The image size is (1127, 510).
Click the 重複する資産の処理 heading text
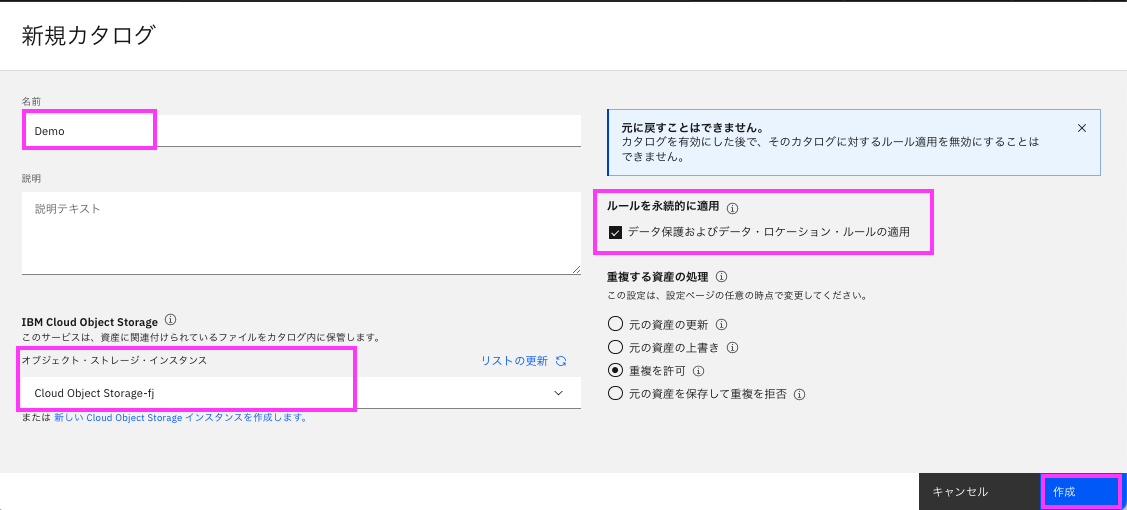658,276
